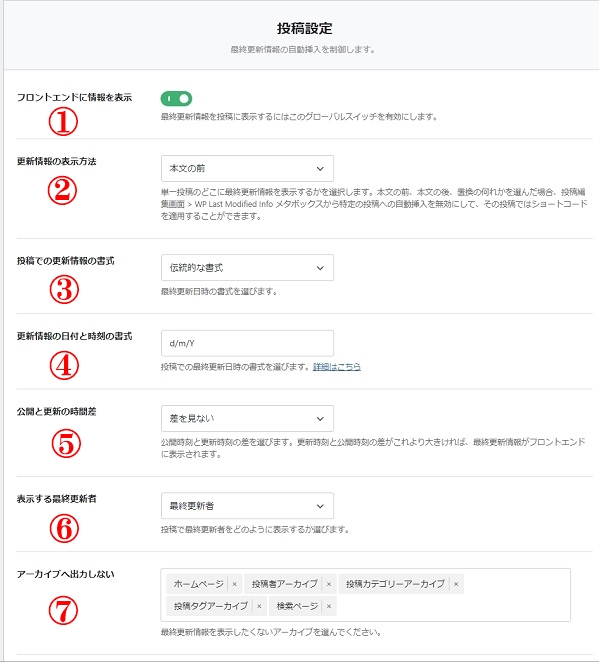
Task: Expand the 表示する最終更新者 dropdown
Action: pyautogui.click(x=246, y=506)
